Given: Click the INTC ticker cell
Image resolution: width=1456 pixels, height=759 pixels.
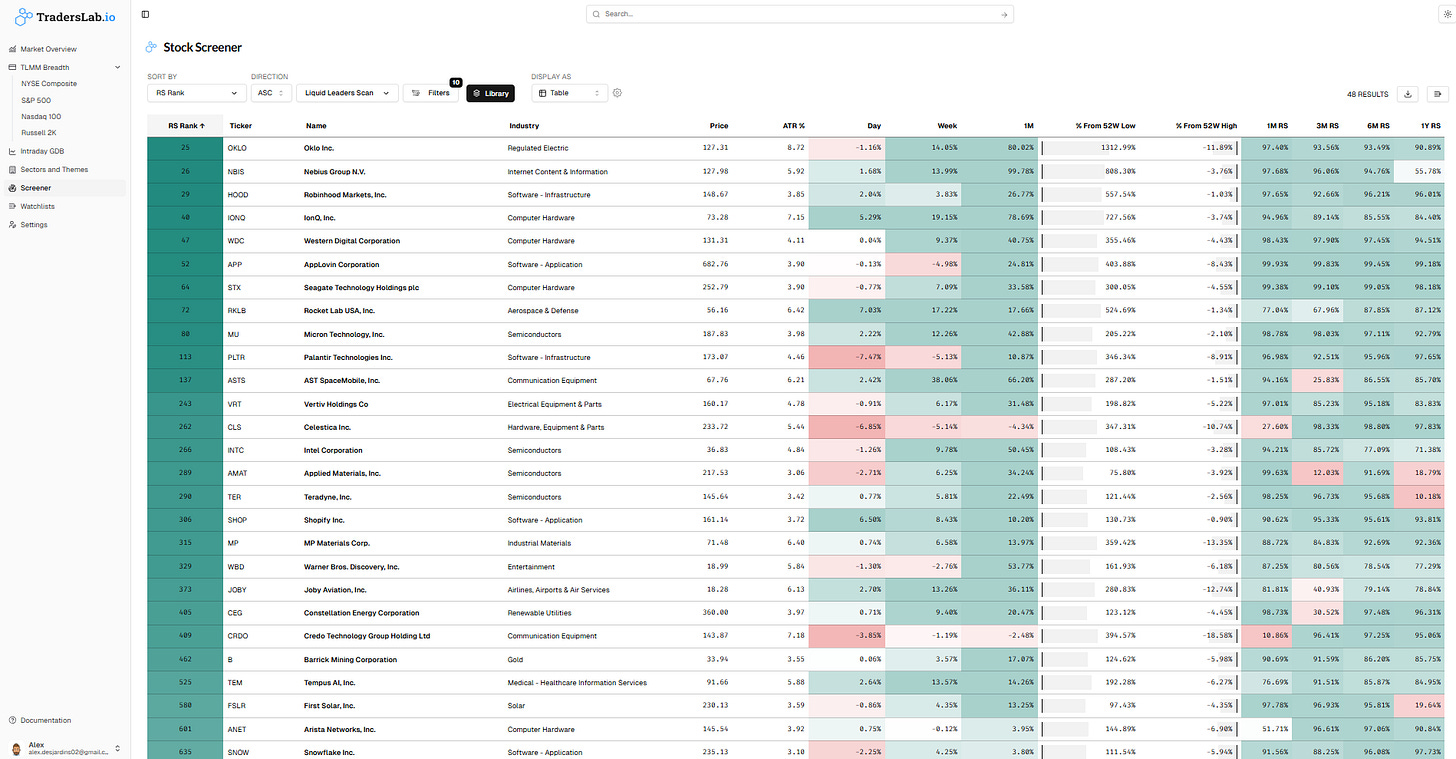Looking at the screenshot, I should [x=237, y=450].
